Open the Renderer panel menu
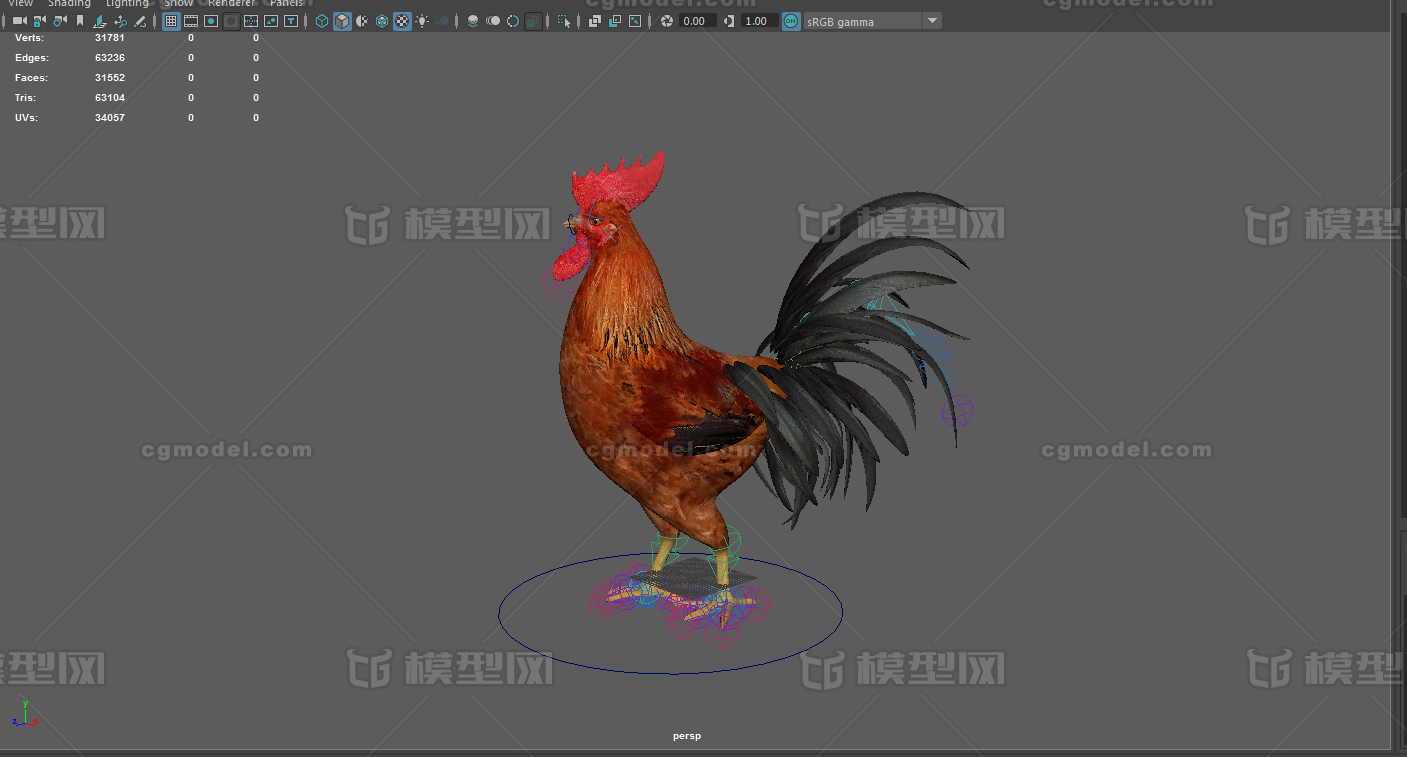1407x757 pixels. pos(231,3)
